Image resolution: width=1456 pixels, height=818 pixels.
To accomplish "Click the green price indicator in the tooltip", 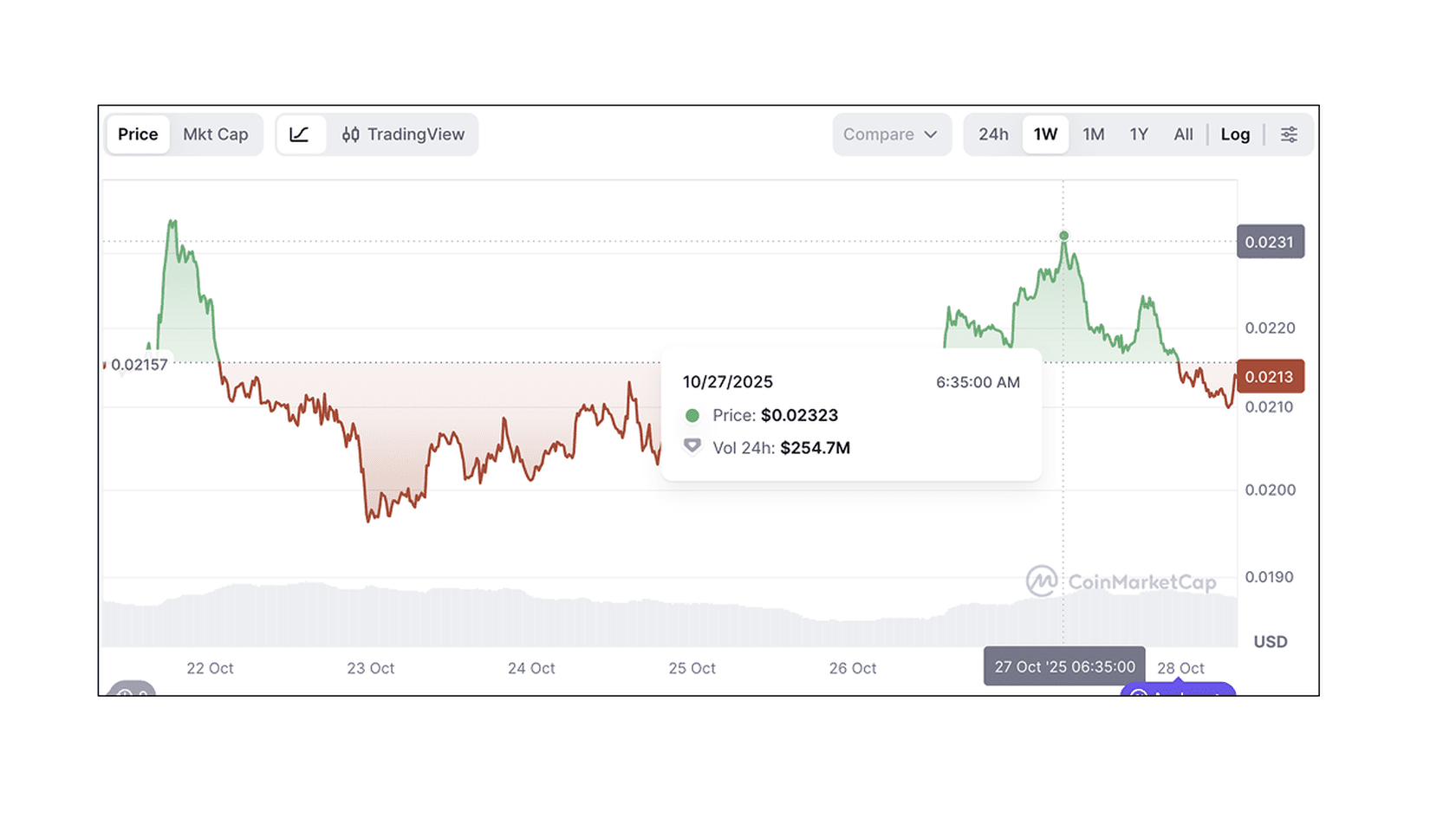I will point(692,415).
